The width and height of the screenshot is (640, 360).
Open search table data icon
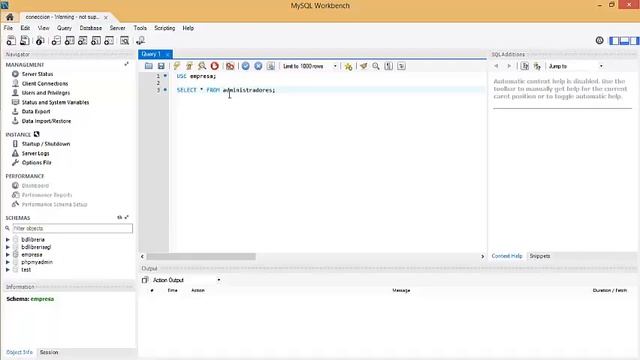point(124,40)
